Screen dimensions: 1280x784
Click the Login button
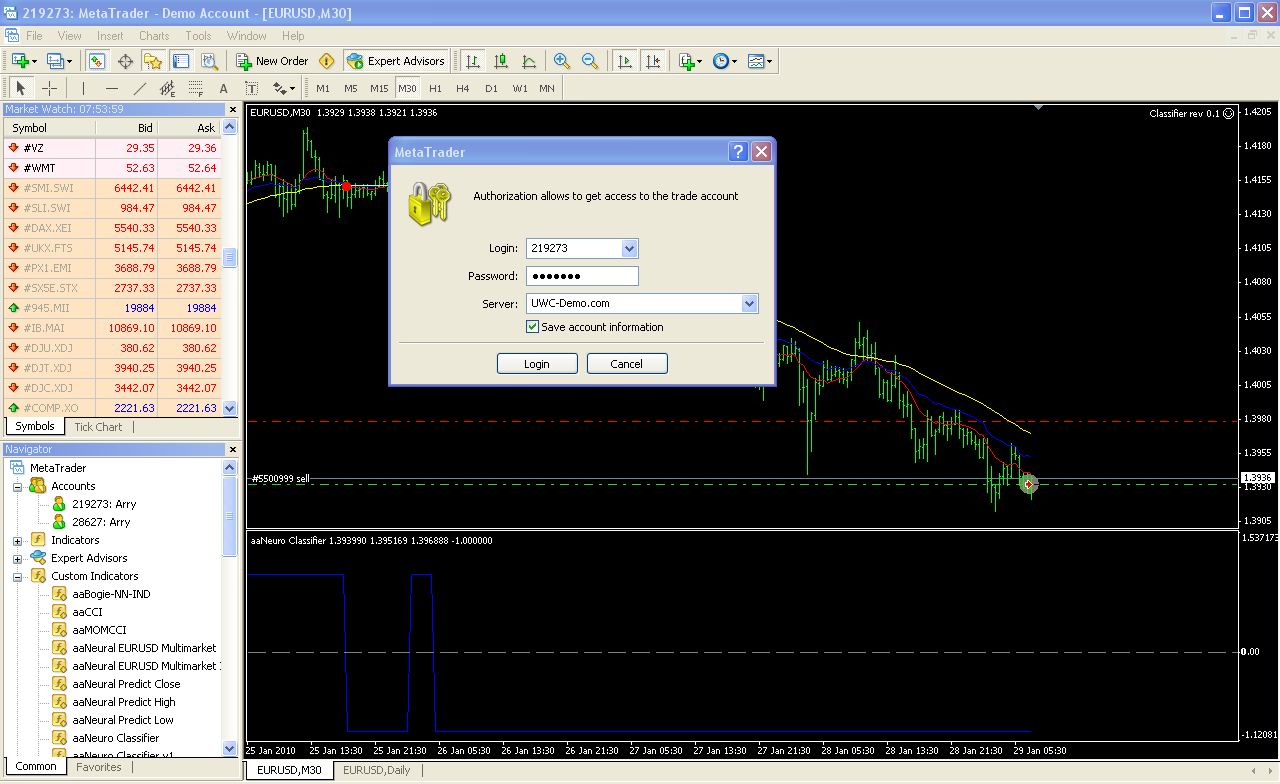pyautogui.click(x=537, y=364)
